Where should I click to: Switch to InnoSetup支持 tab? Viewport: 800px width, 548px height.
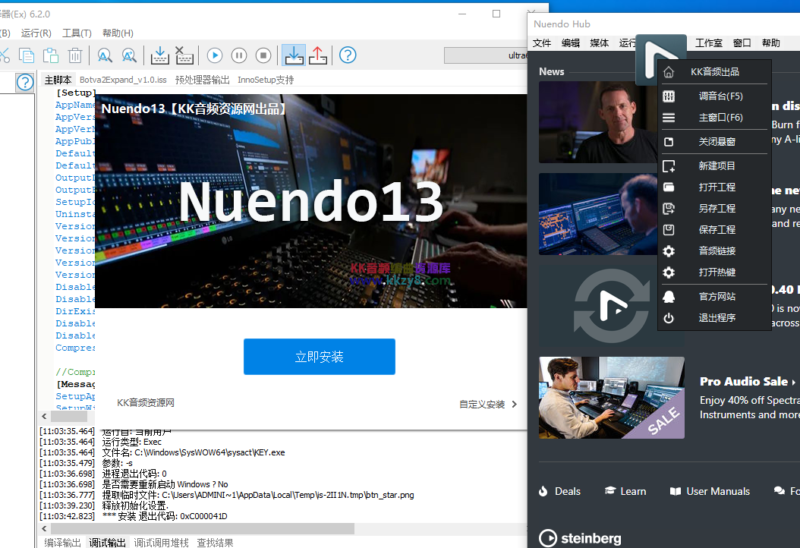point(265,80)
